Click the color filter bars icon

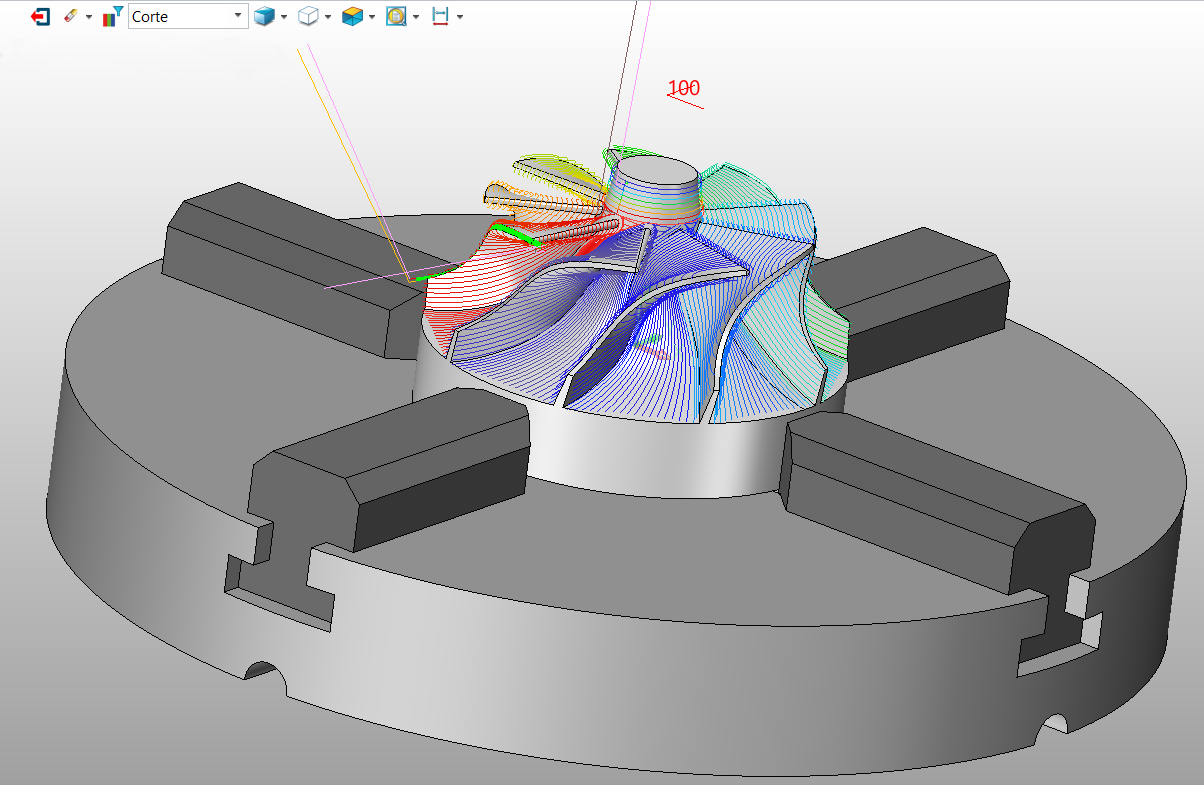(113, 17)
